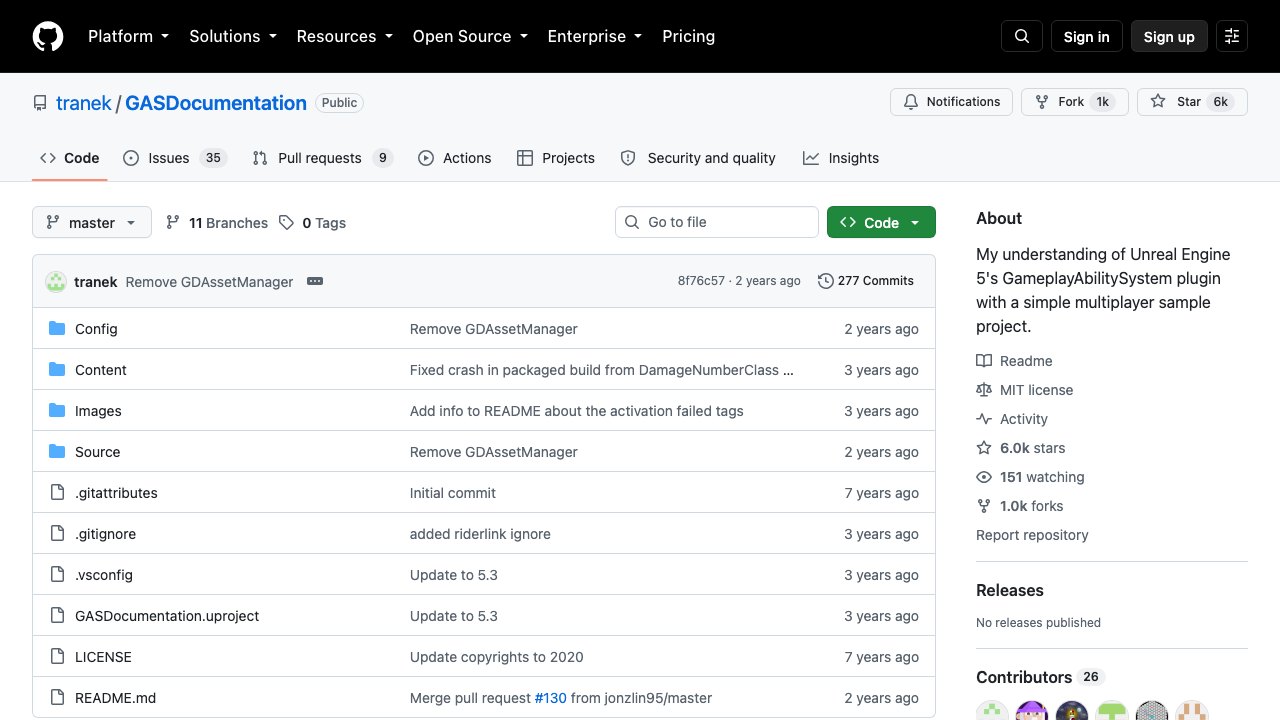Fork the GASDocumentation repository
This screenshot has height=720, width=1280.
point(1074,102)
